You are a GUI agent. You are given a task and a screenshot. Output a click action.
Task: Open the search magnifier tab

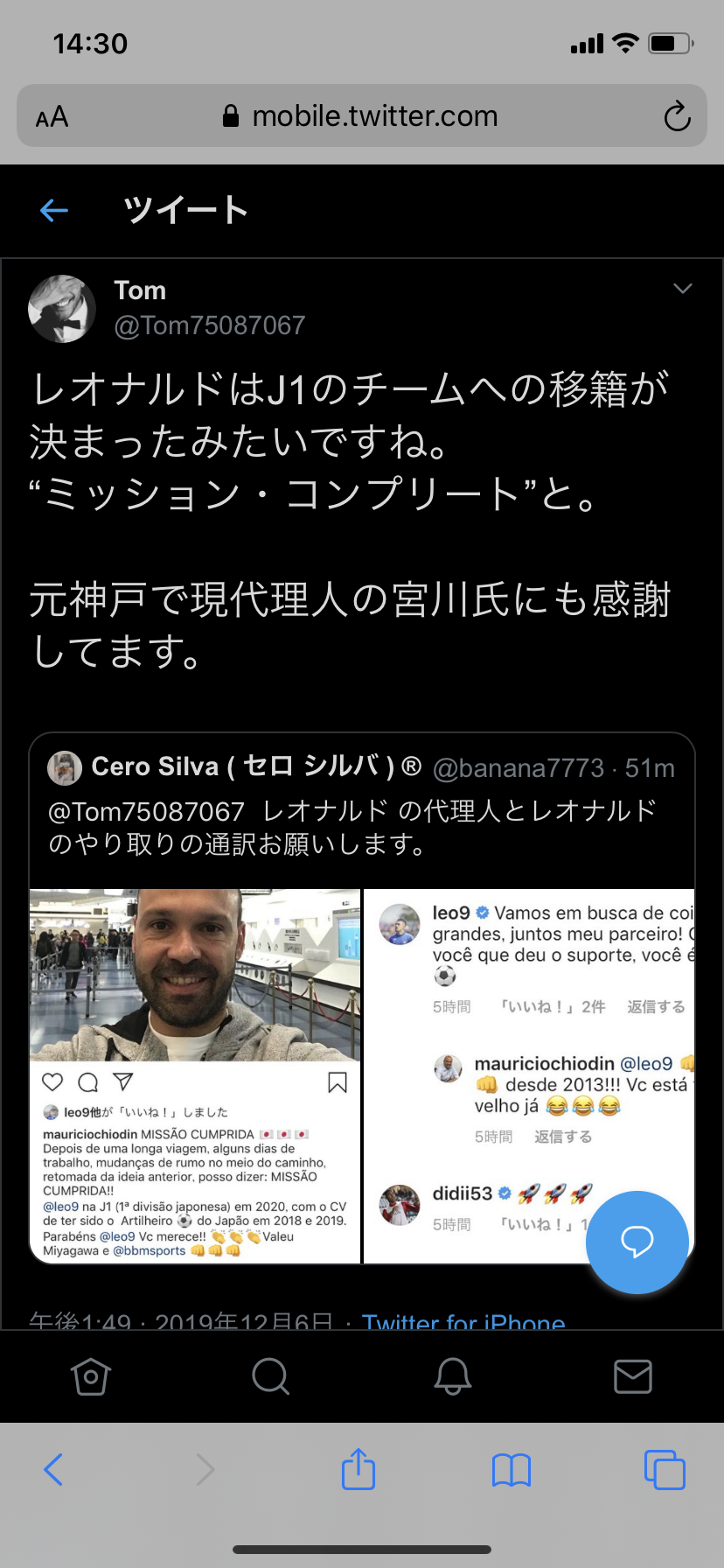point(271,1376)
